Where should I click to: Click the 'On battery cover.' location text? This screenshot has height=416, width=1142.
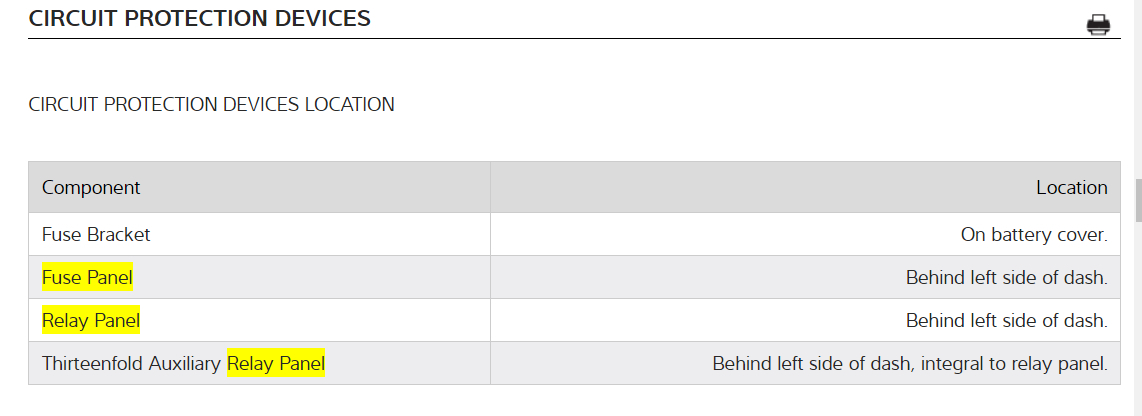(x=1033, y=235)
